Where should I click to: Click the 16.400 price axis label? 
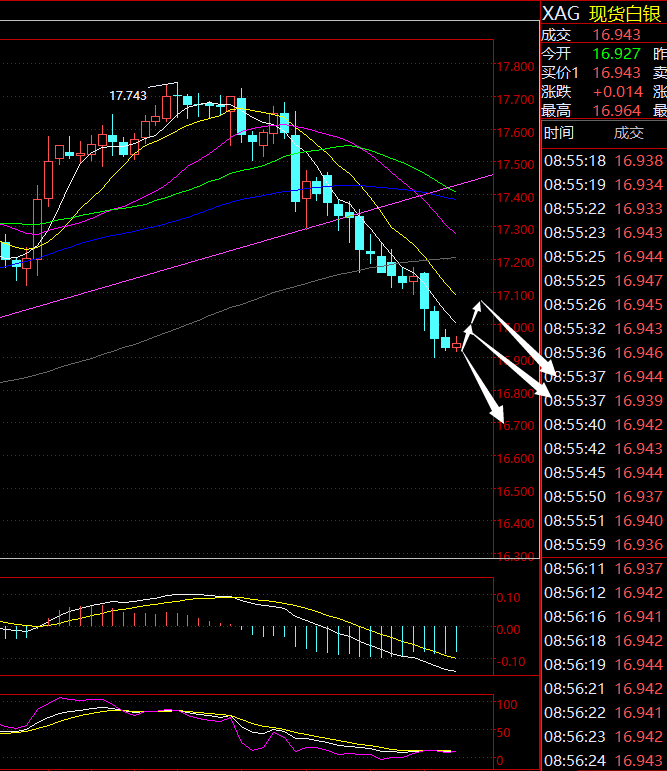pyautogui.click(x=515, y=524)
